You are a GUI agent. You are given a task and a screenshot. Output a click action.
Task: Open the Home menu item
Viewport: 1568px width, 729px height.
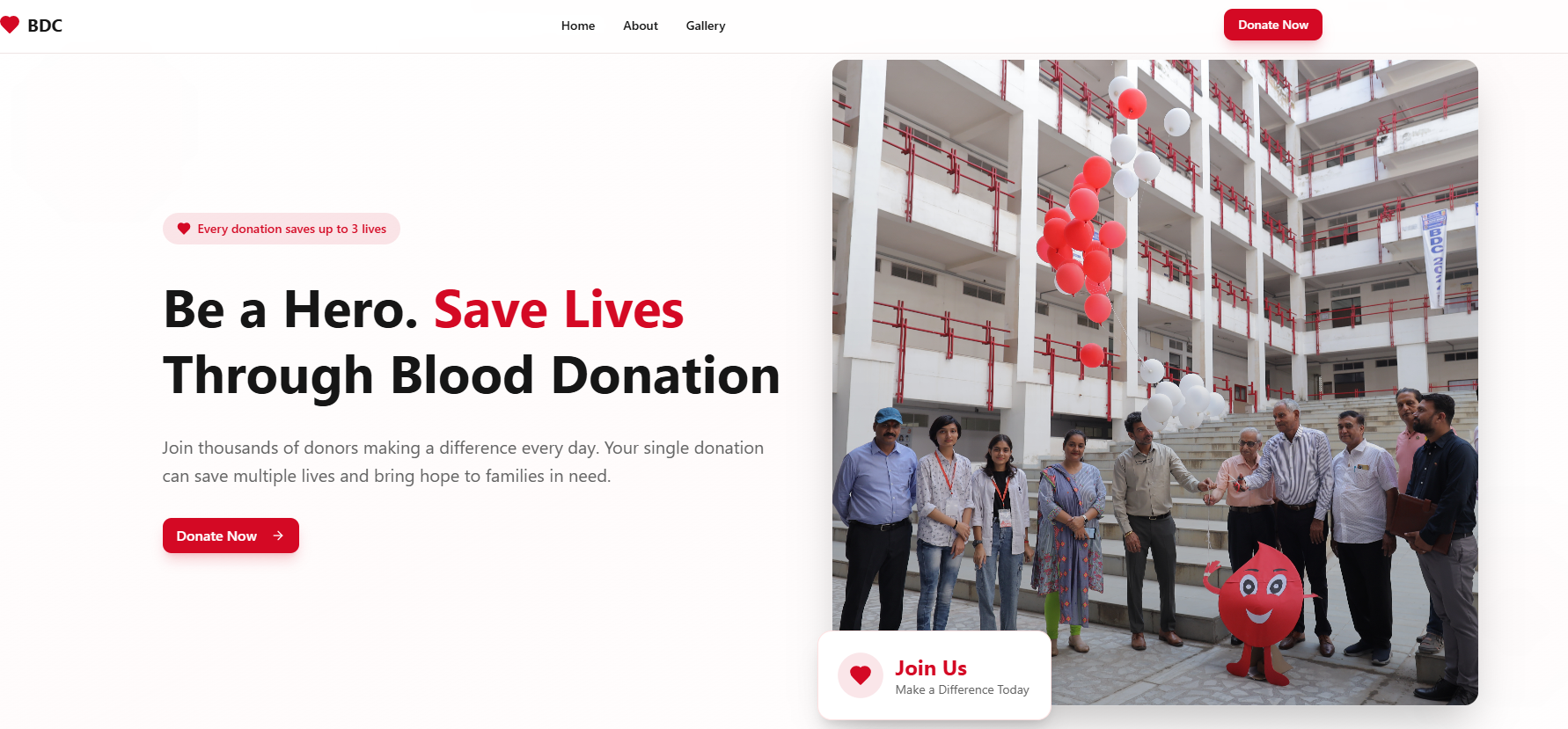coord(578,26)
